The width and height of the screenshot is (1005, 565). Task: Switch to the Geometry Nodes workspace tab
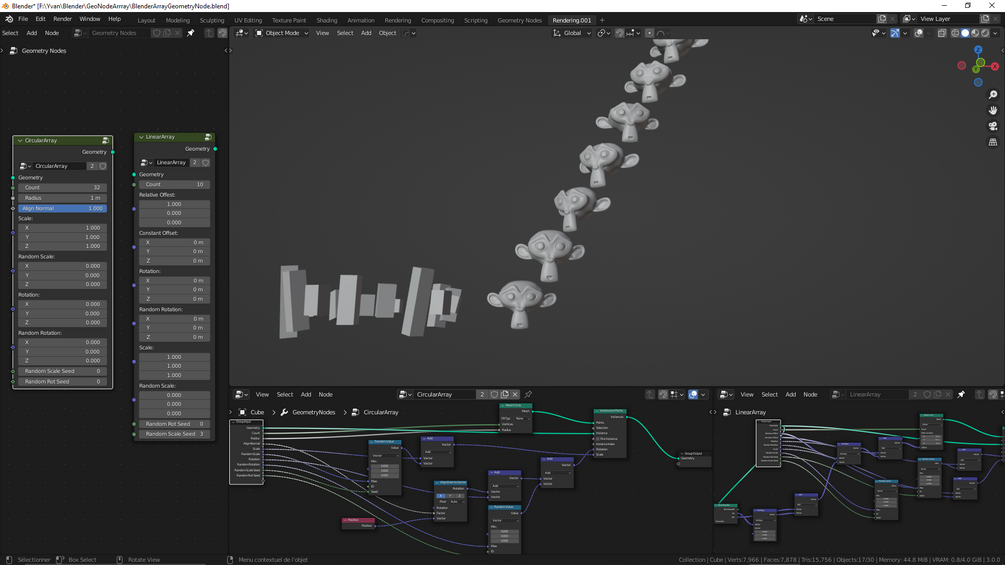pos(519,20)
